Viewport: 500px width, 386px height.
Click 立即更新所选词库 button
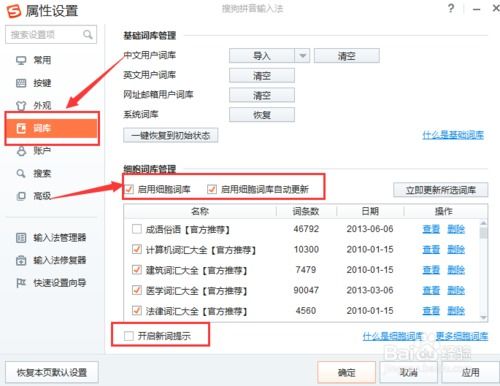[441, 190]
